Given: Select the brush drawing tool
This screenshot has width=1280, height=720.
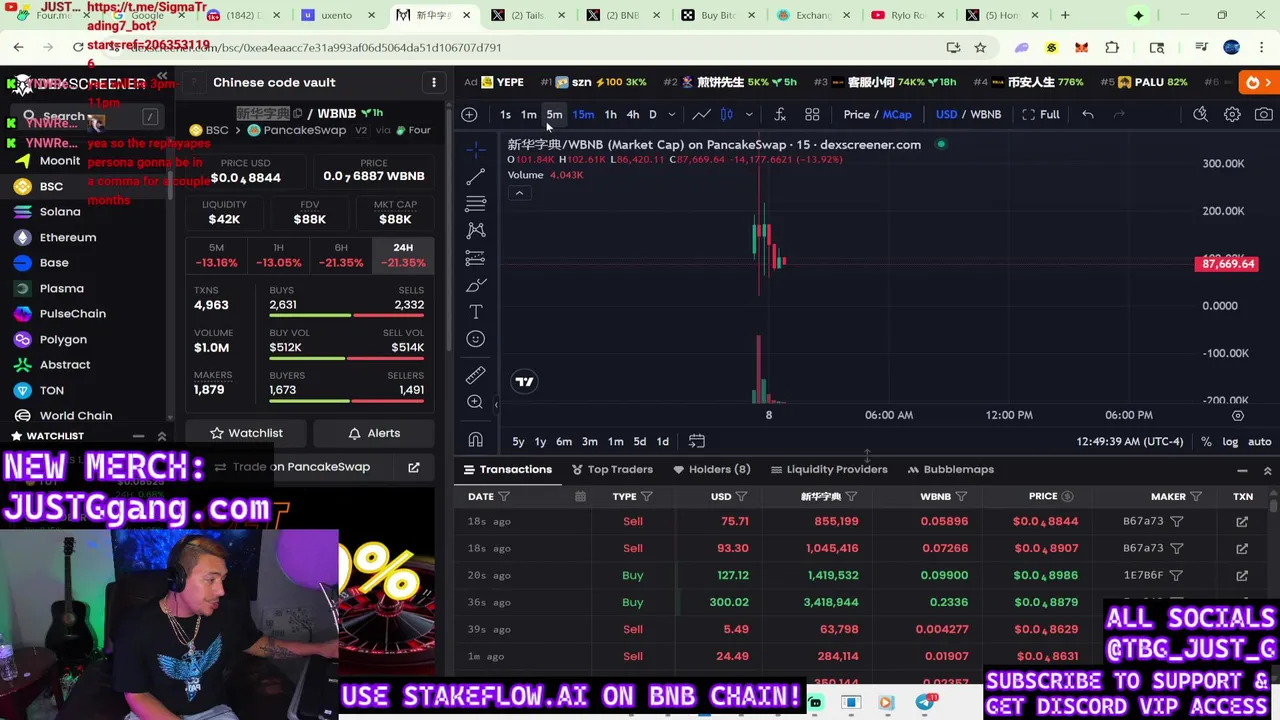Looking at the screenshot, I should click(476, 286).
